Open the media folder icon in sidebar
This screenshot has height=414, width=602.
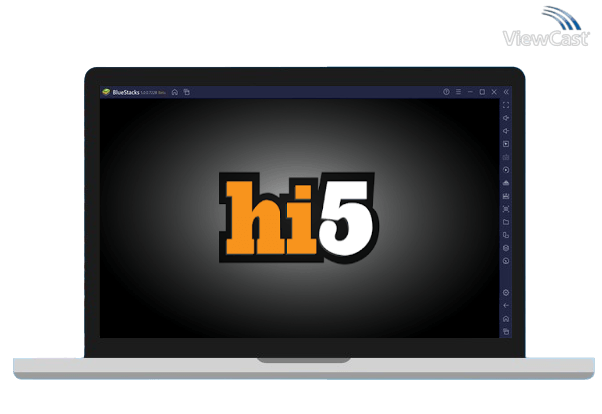click(x=506, y=222)
